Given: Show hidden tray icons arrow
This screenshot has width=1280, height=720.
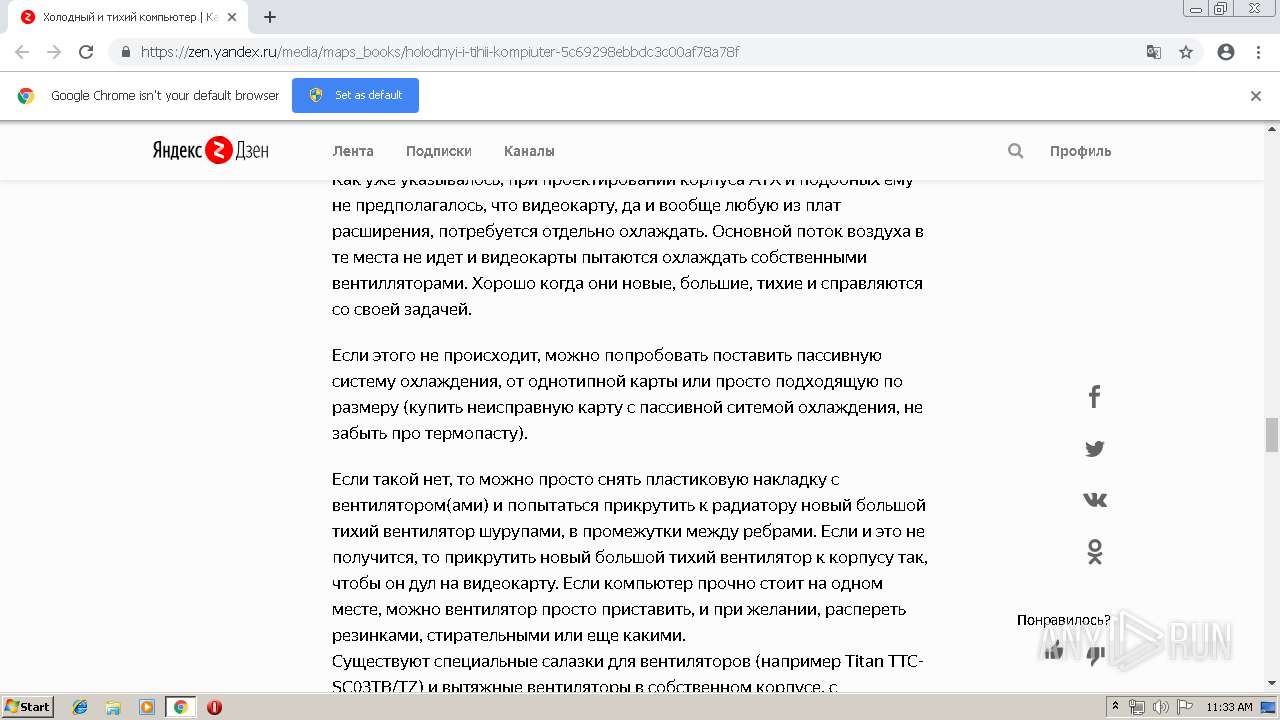Looking at the screenshot, I should click(x=1115, y=707).
